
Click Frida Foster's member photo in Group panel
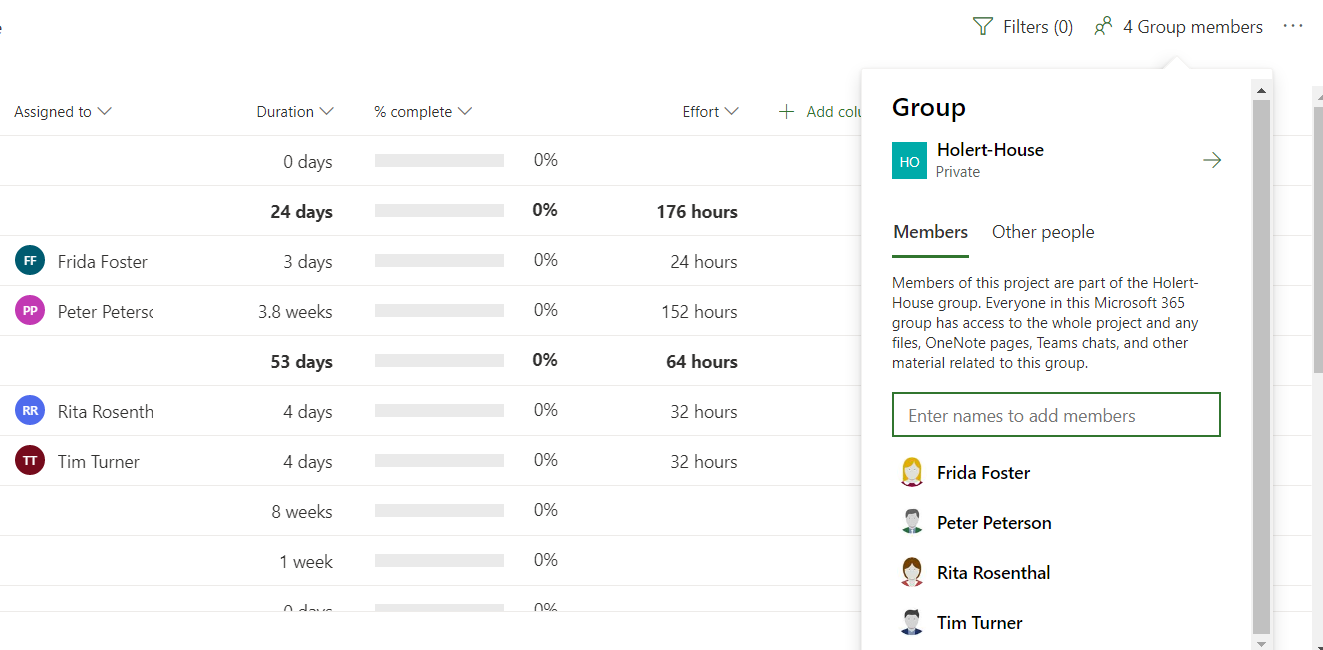[911, 472]
